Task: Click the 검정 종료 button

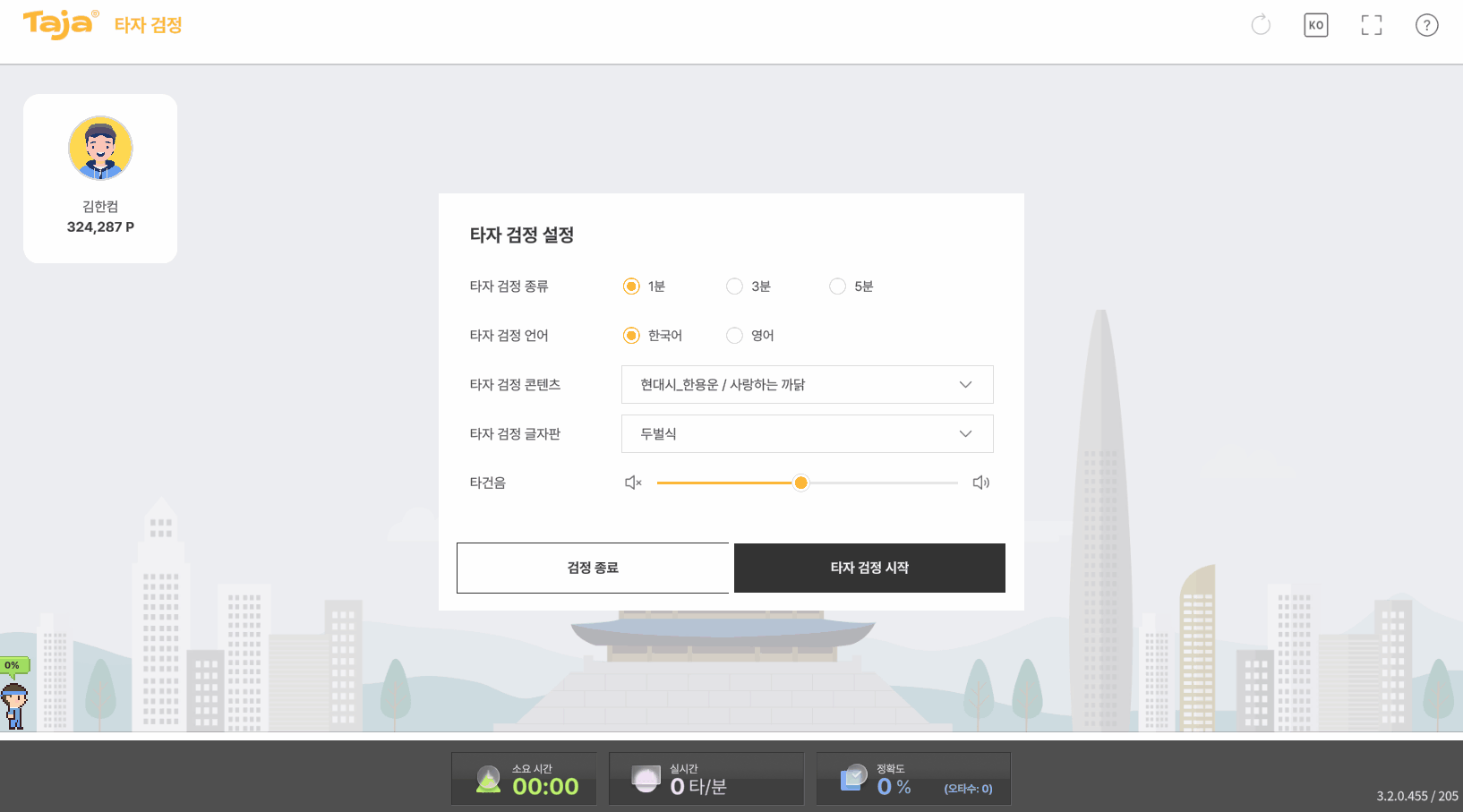Action: [x=593, y=568]
